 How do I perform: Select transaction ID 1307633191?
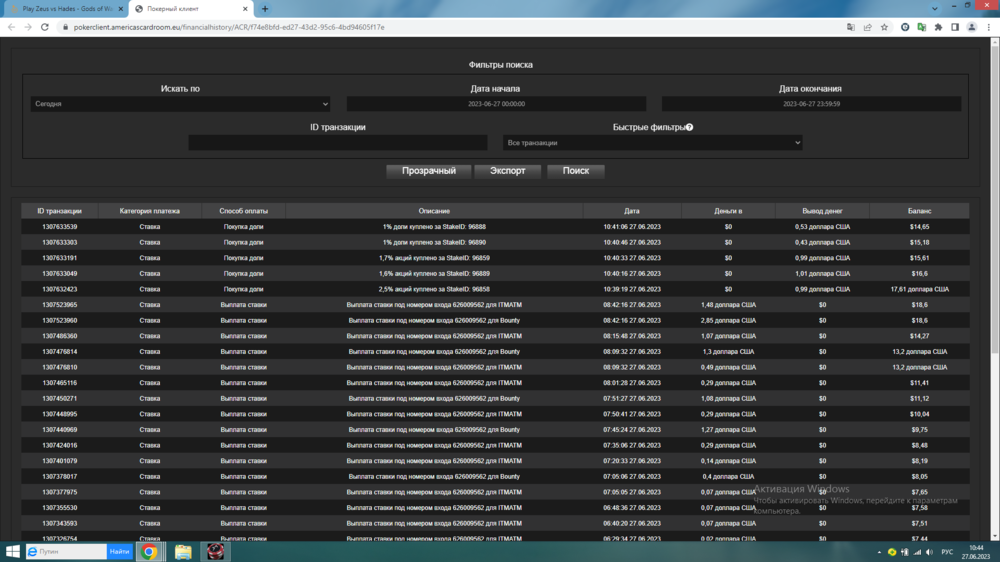pyautogui.click(x=59, y=258)
